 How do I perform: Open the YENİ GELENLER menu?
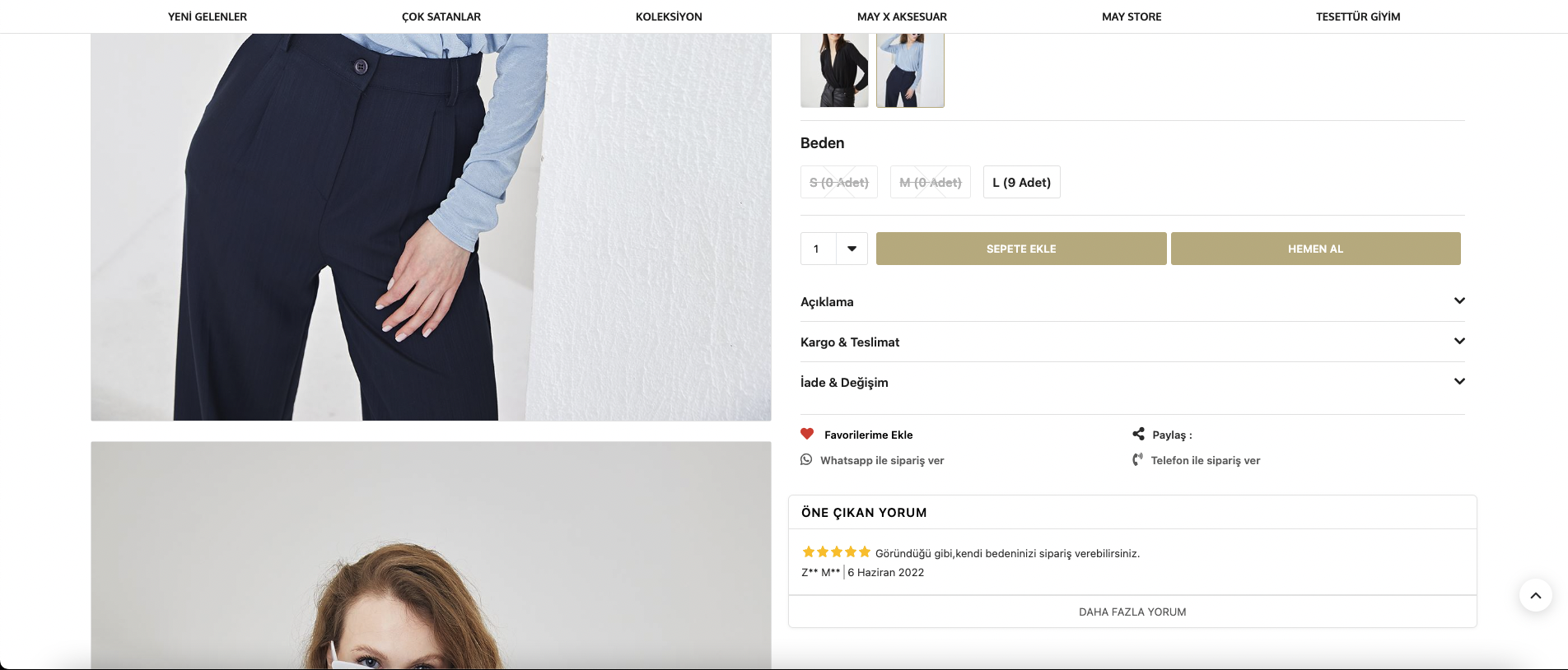coord(208,16)
